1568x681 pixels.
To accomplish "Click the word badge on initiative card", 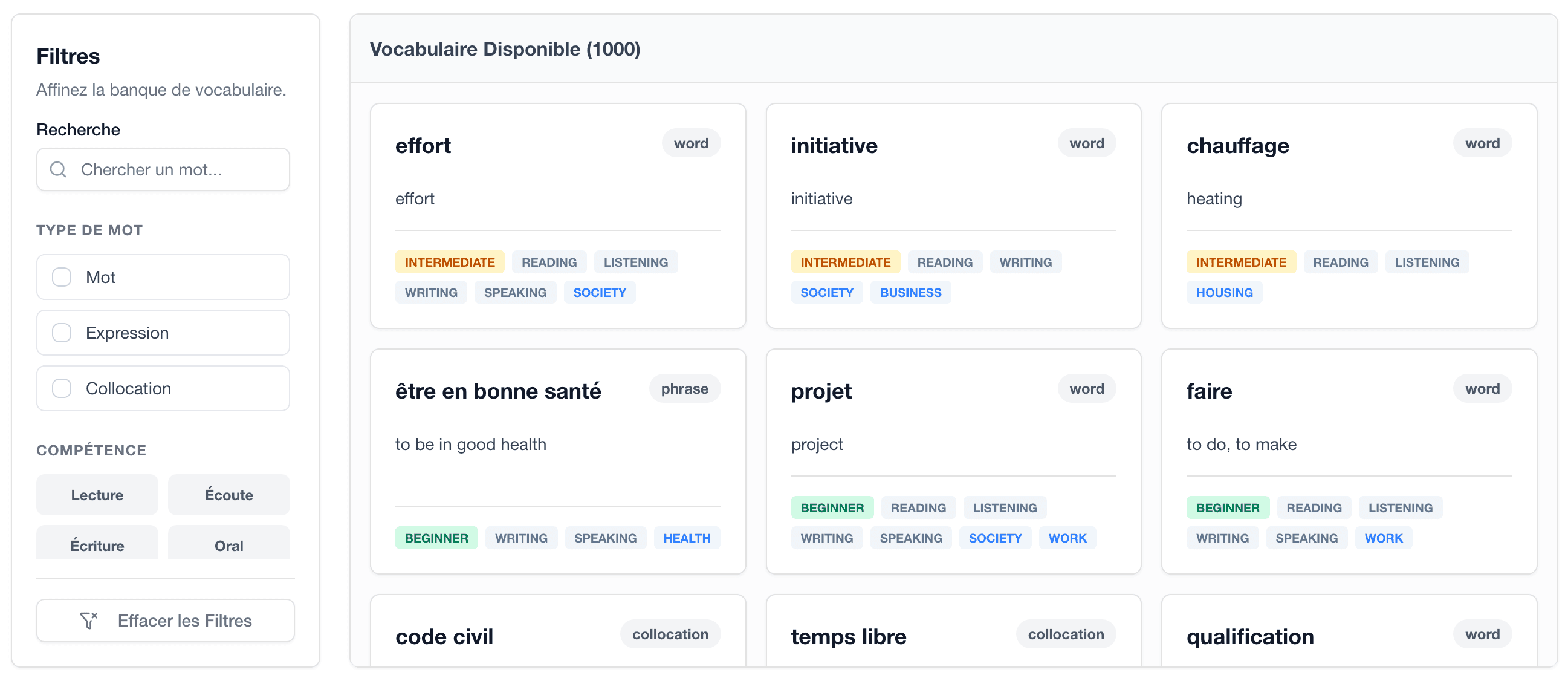I will pos(1086,143).
